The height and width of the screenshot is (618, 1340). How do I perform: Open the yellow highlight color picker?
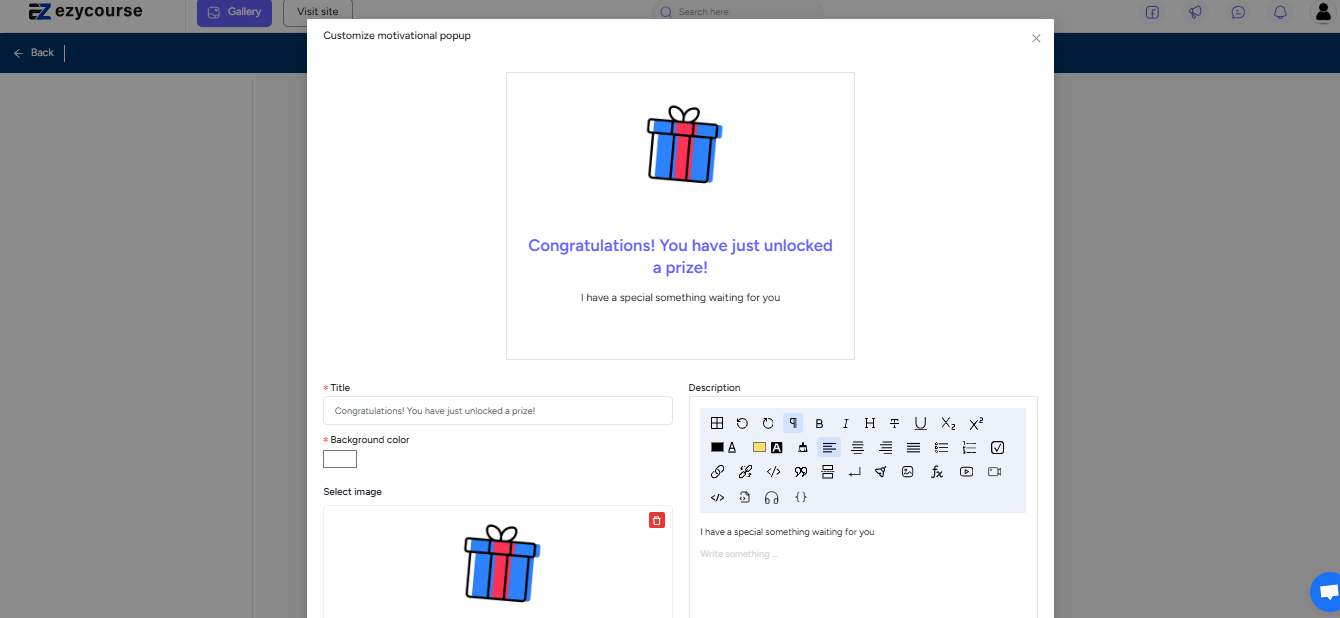(x=767, y=447)
